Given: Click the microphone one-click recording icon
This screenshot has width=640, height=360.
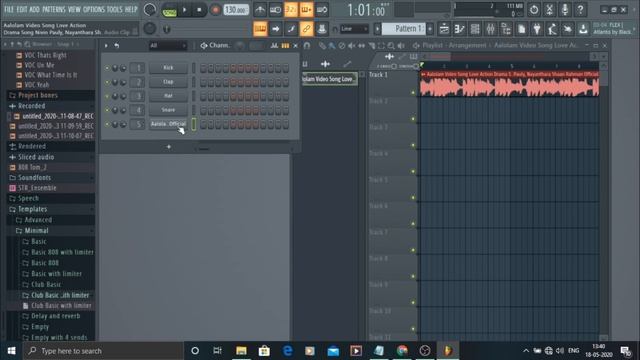Looking at the screenshot, I should 564,9.
